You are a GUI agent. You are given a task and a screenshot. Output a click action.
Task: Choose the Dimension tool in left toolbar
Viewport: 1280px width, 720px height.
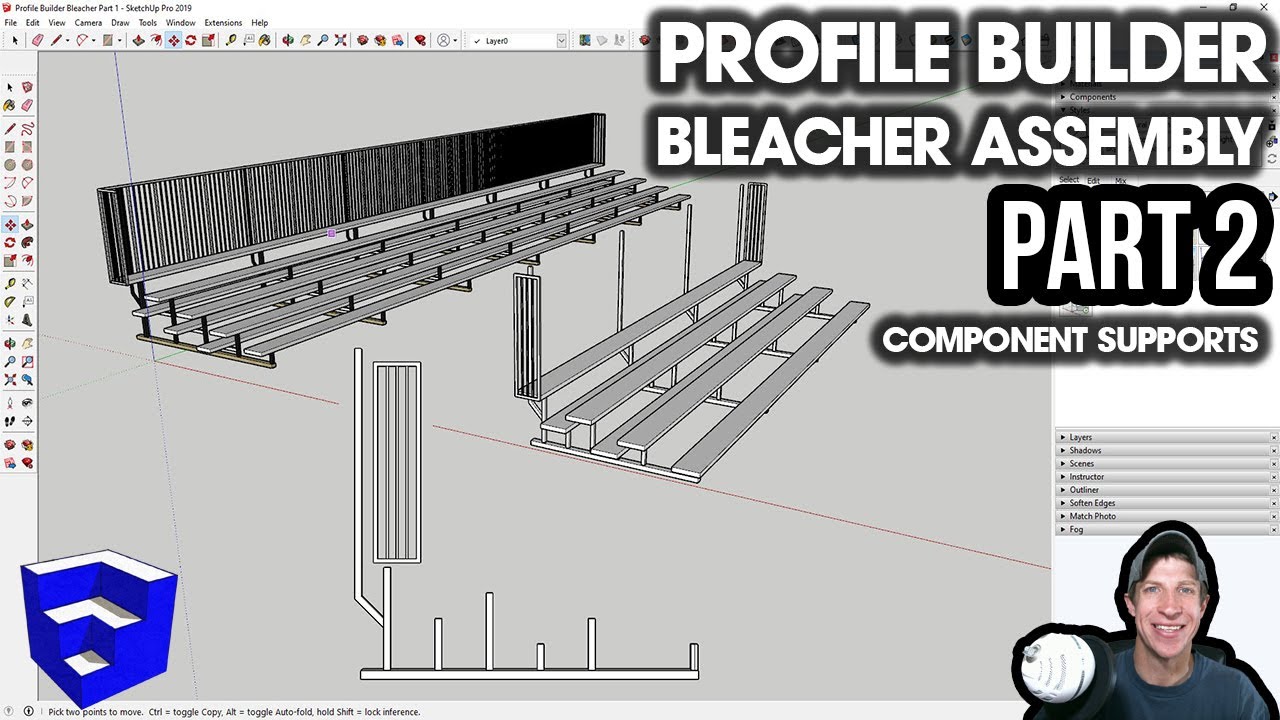pos(27,284)
